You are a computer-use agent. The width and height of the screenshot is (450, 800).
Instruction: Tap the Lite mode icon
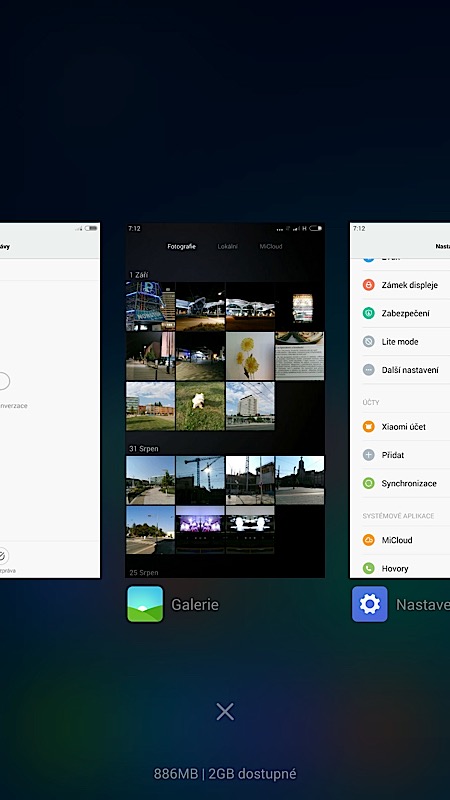tap(368, 341)
